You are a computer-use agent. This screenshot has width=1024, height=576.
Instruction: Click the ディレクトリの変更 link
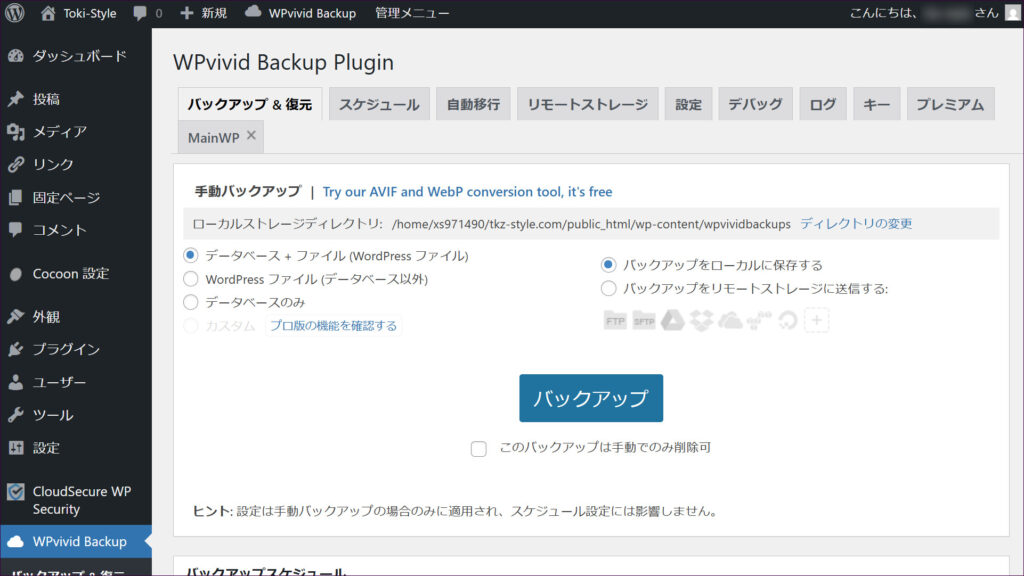tap(856, 224)
